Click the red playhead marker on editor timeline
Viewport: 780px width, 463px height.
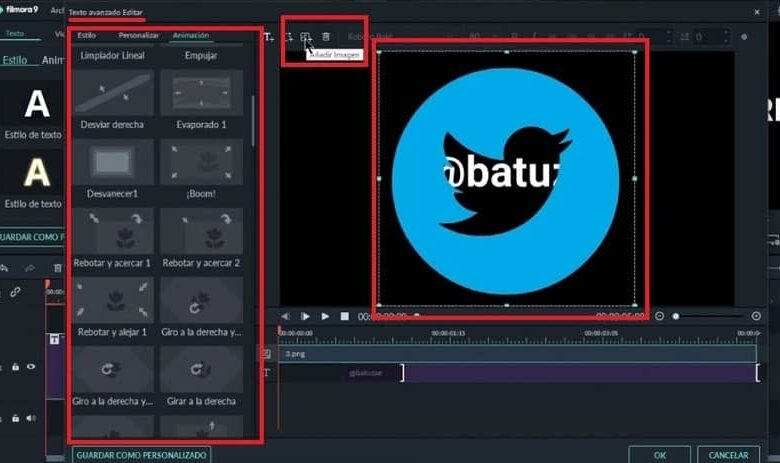pyautogui.click(x=280, y=330)
